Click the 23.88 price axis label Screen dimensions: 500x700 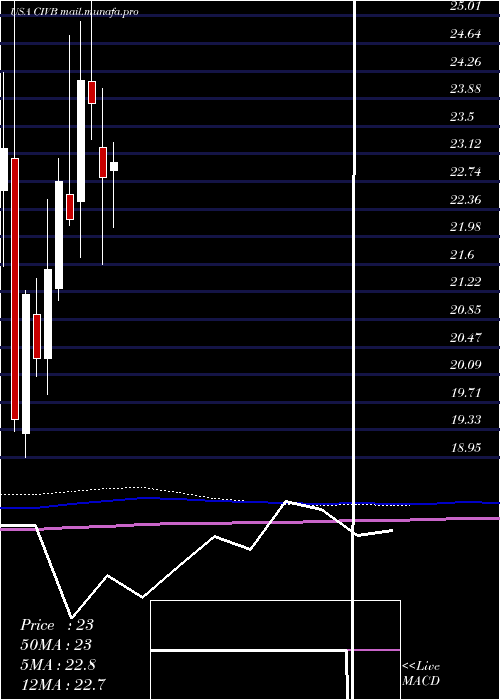pyautogui.click(x=466, y=89)
